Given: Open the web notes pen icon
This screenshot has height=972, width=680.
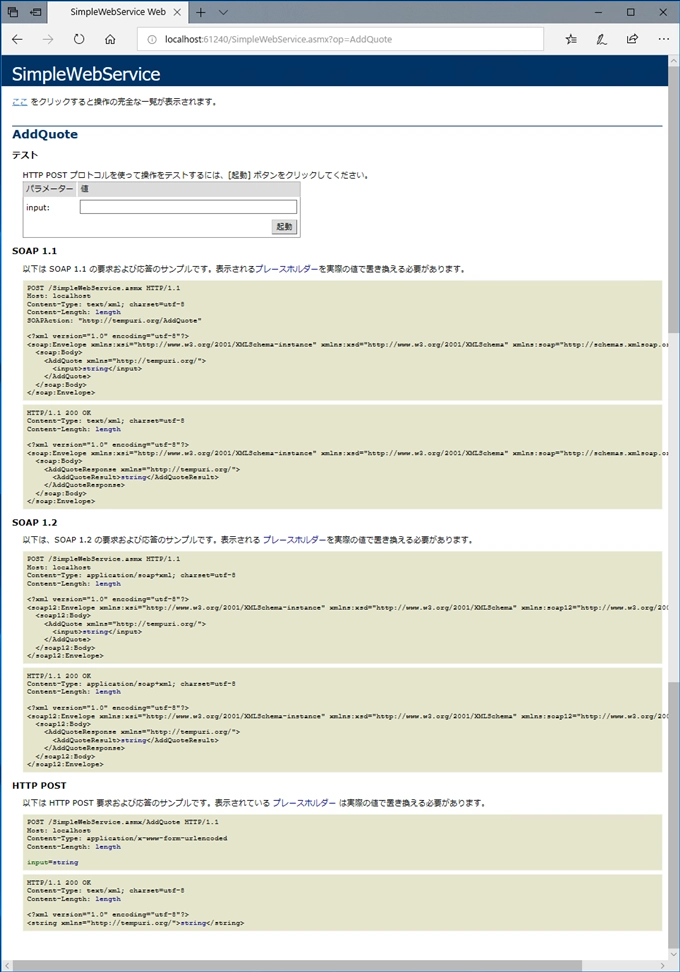Looking at the screenshot, I should click(601, 39).
